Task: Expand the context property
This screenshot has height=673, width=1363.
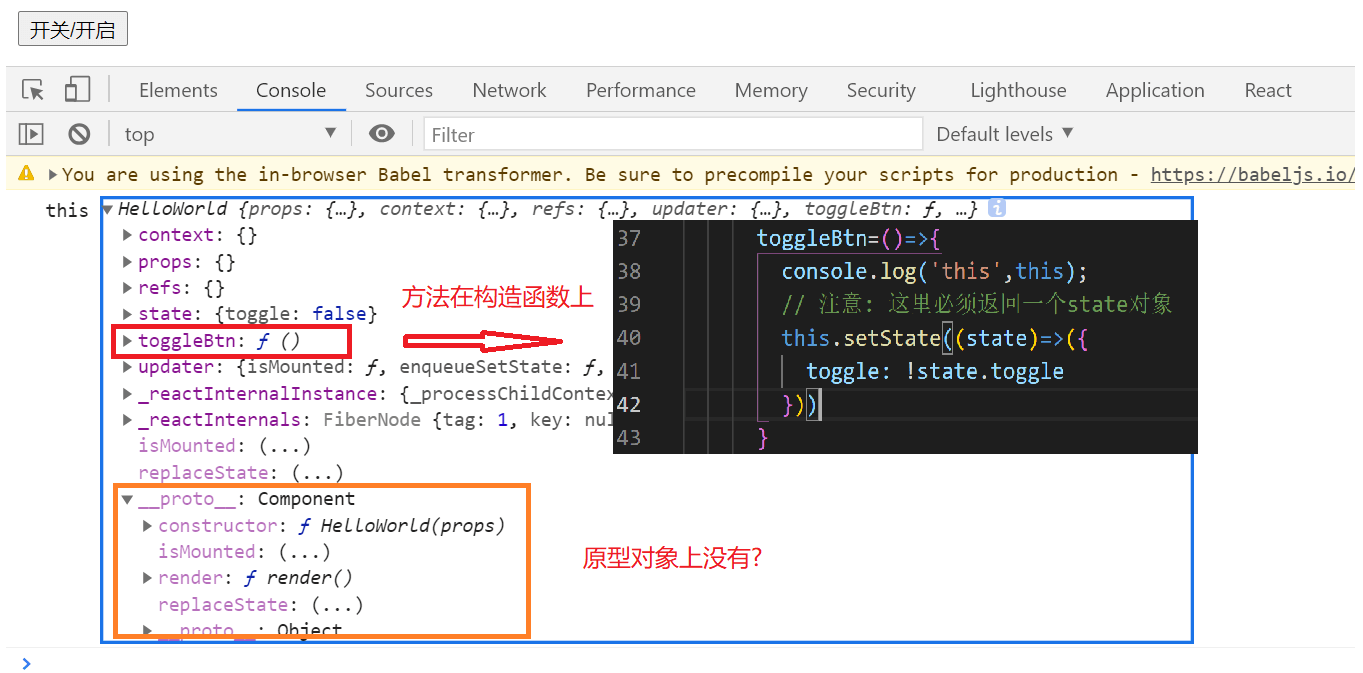Action: point(127,235)
